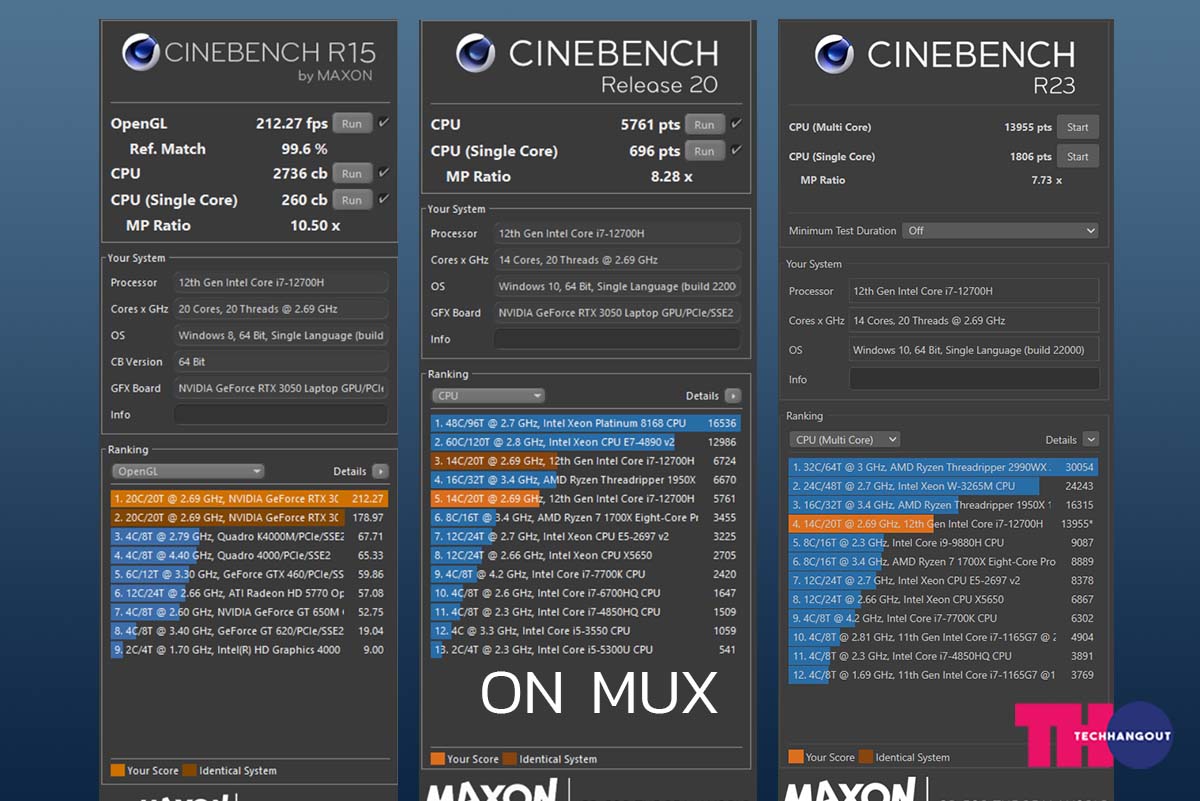
Task: Select the Xeon W-3265M row in R23
Action: (943, 486)
